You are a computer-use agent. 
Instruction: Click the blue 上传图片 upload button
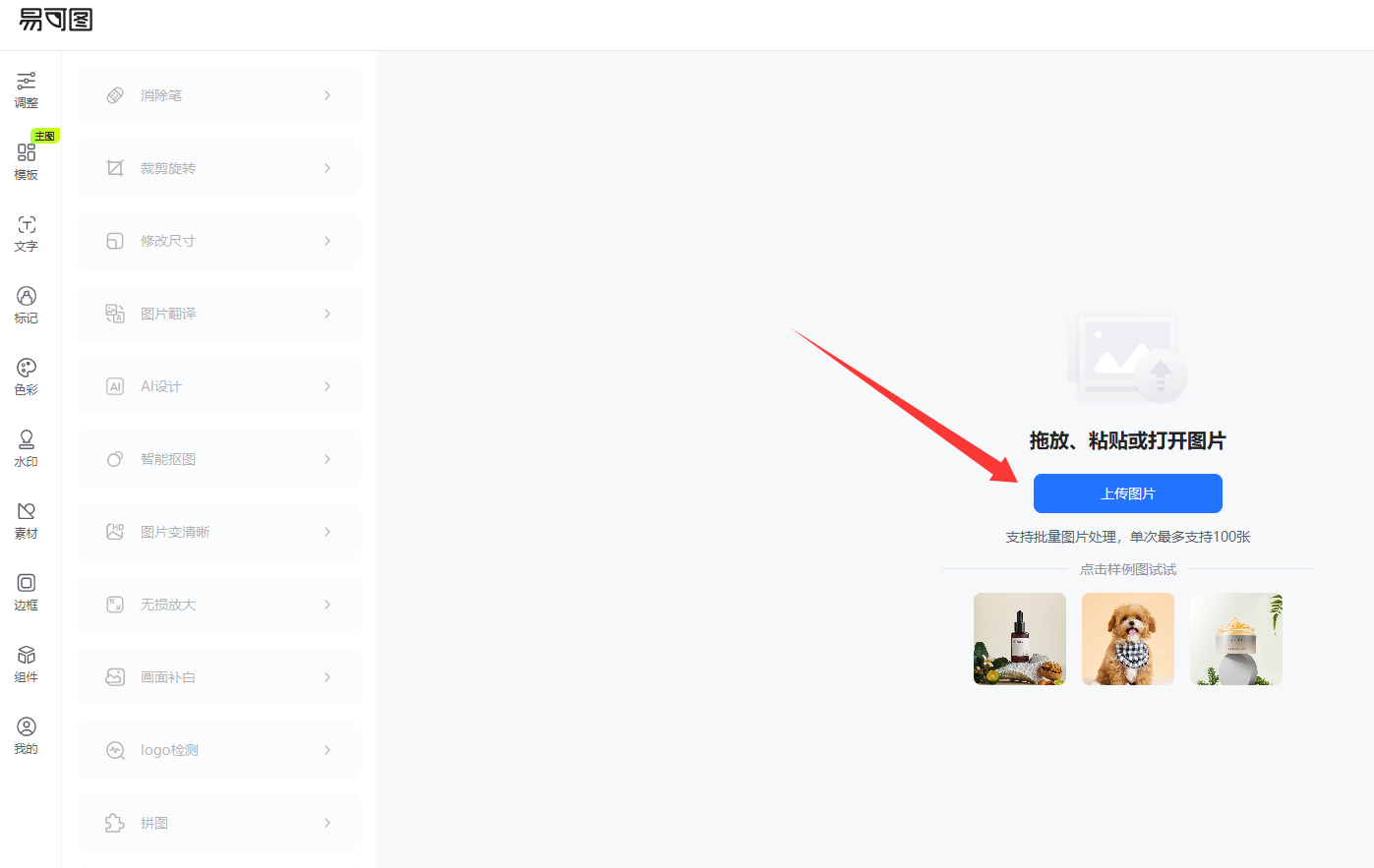(1128, 493)
